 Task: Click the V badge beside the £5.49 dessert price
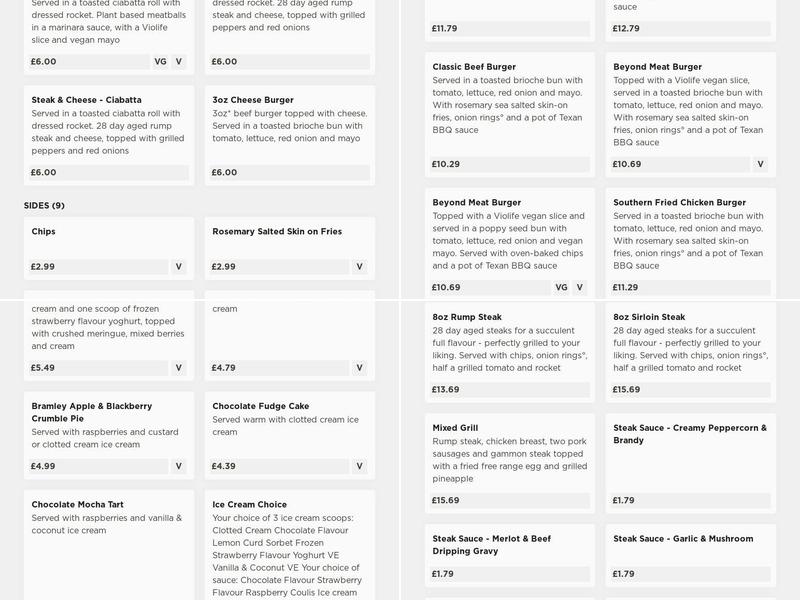pos(179,368)
